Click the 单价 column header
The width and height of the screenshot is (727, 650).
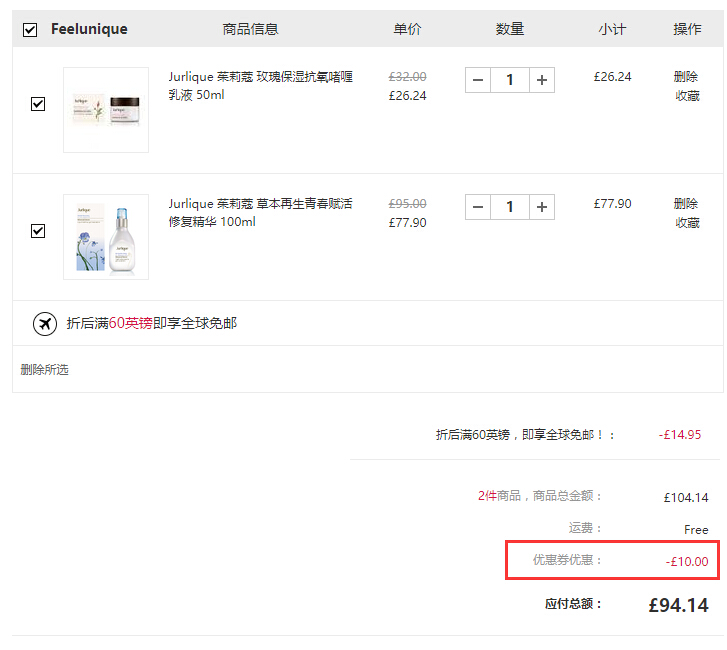click(x=407, y=29)
